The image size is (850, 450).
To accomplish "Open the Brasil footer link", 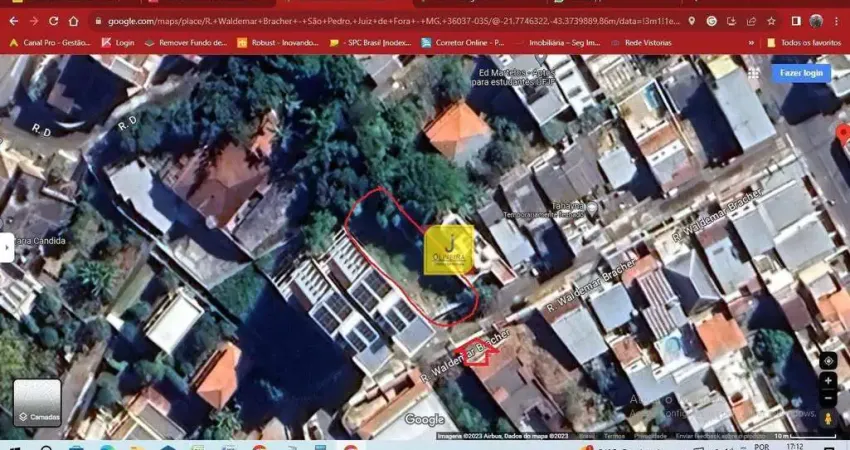I will [587, 436].
